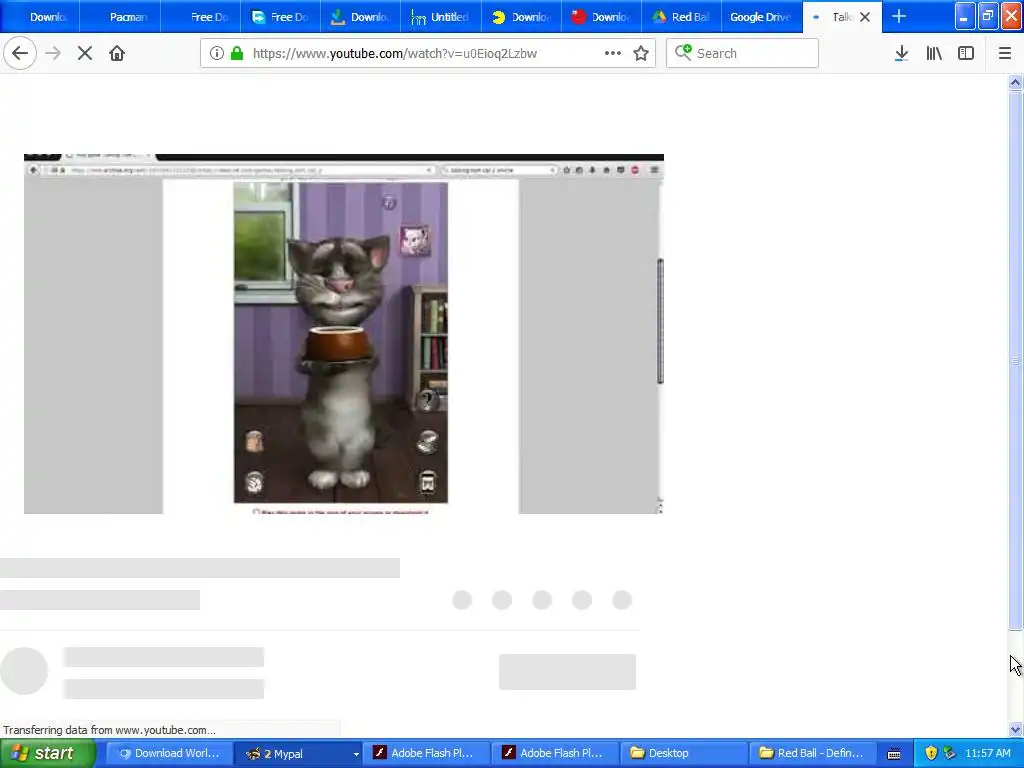This screenshot has width=1024, height=768.
Task: Switch to the Red Ball tab
Action: [x=682, y=17]
